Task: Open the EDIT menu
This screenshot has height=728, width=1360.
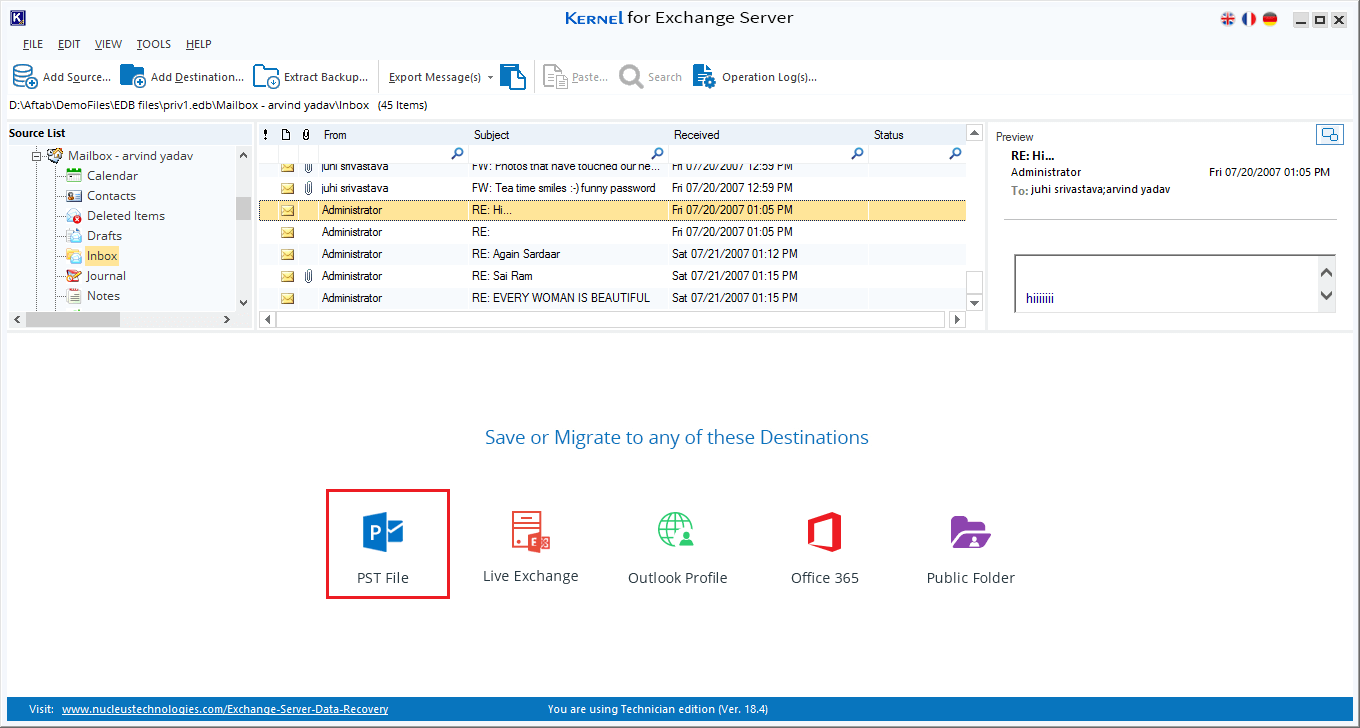Action: coord(69,44)
